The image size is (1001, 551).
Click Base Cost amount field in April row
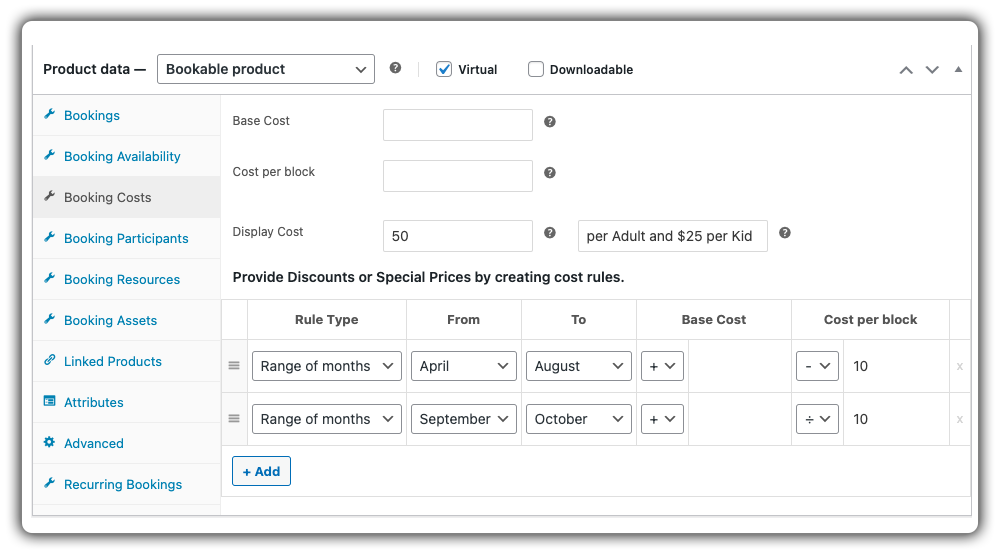[x=739, y=366]
